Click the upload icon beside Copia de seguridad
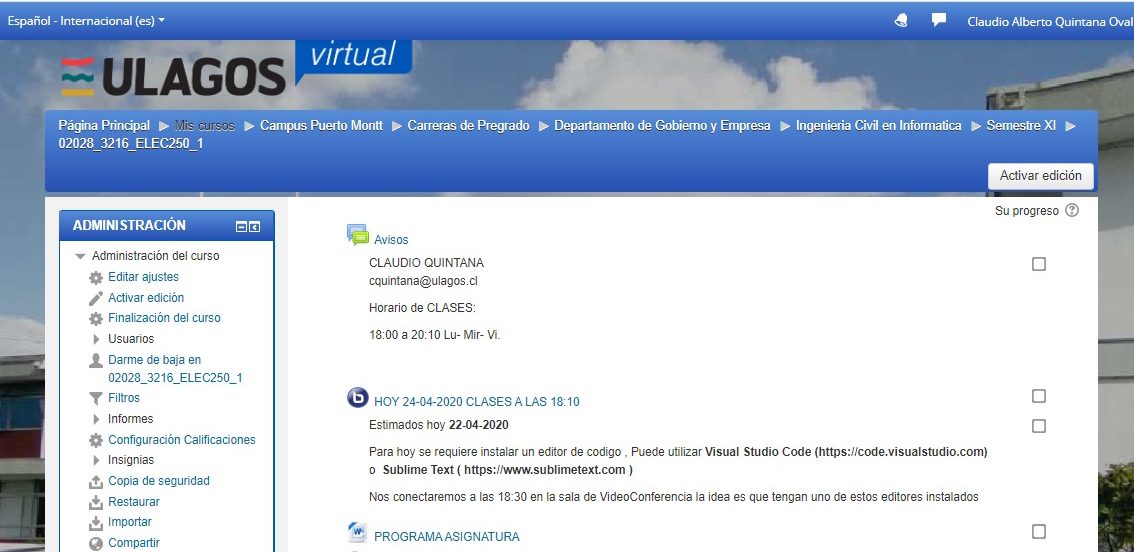The height and width of the screenshot is (552, 1134). pos(95,482)
